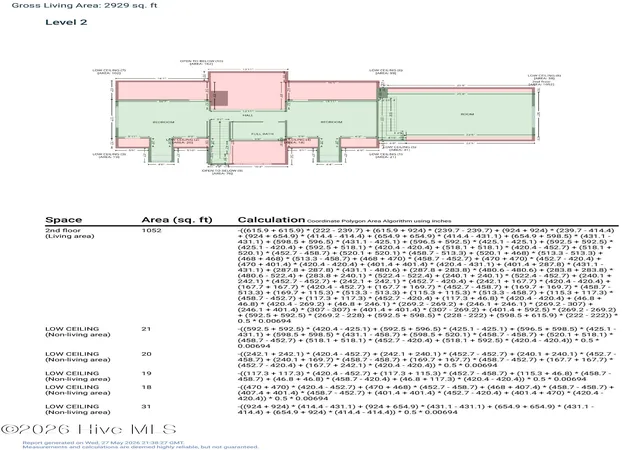Click the staircase symbol beside the hall
The width and height of the screenshot is (640, 450).
(x=219, y=141)
